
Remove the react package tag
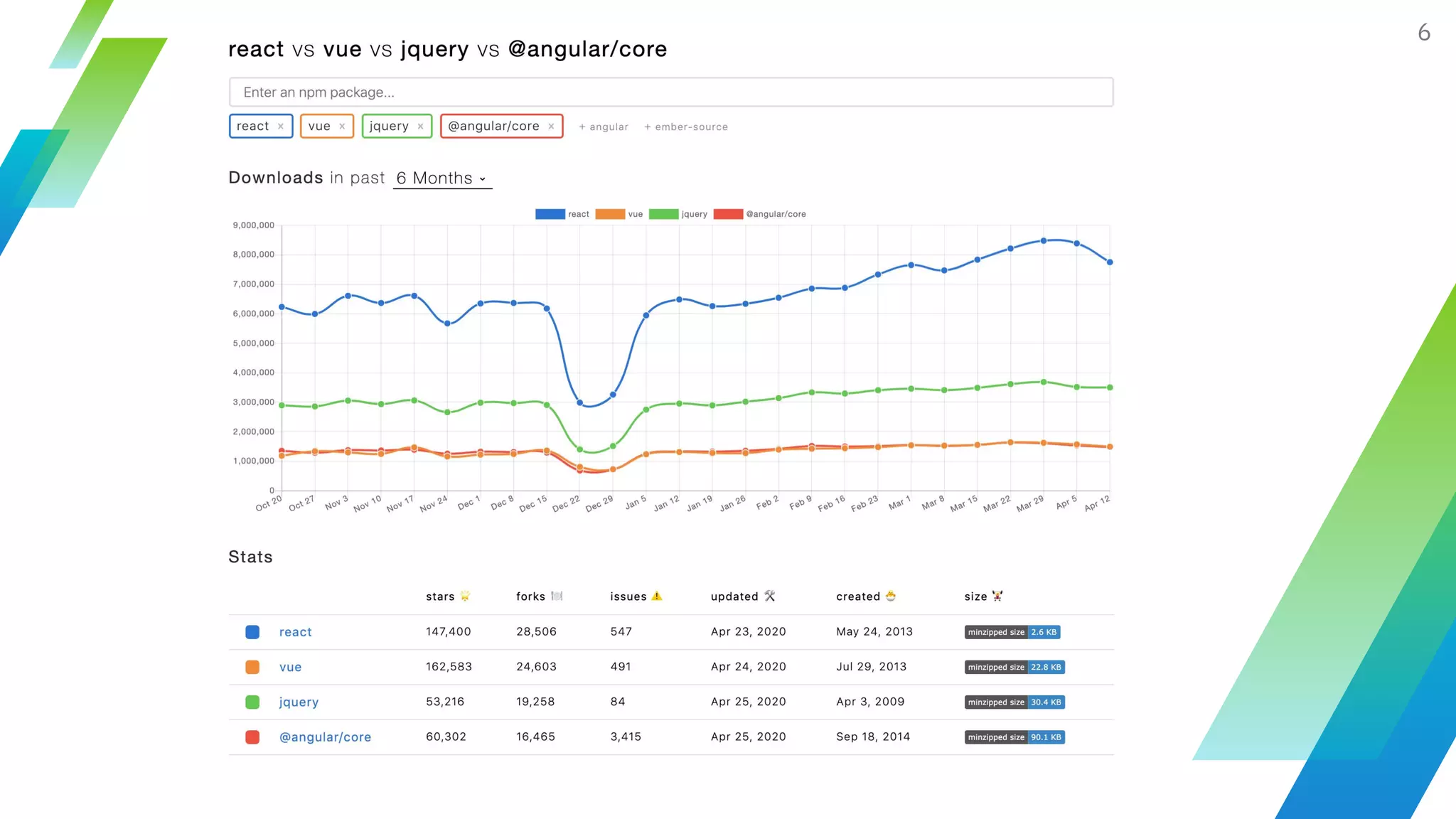pyautogui.click(x=281, y=127)
